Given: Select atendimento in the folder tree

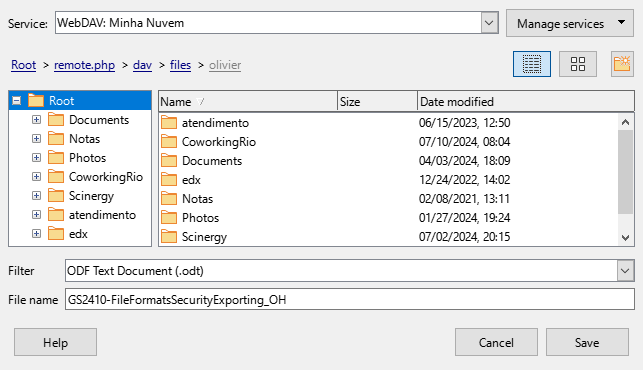Looking at the screenshot, I should (102, 215).
